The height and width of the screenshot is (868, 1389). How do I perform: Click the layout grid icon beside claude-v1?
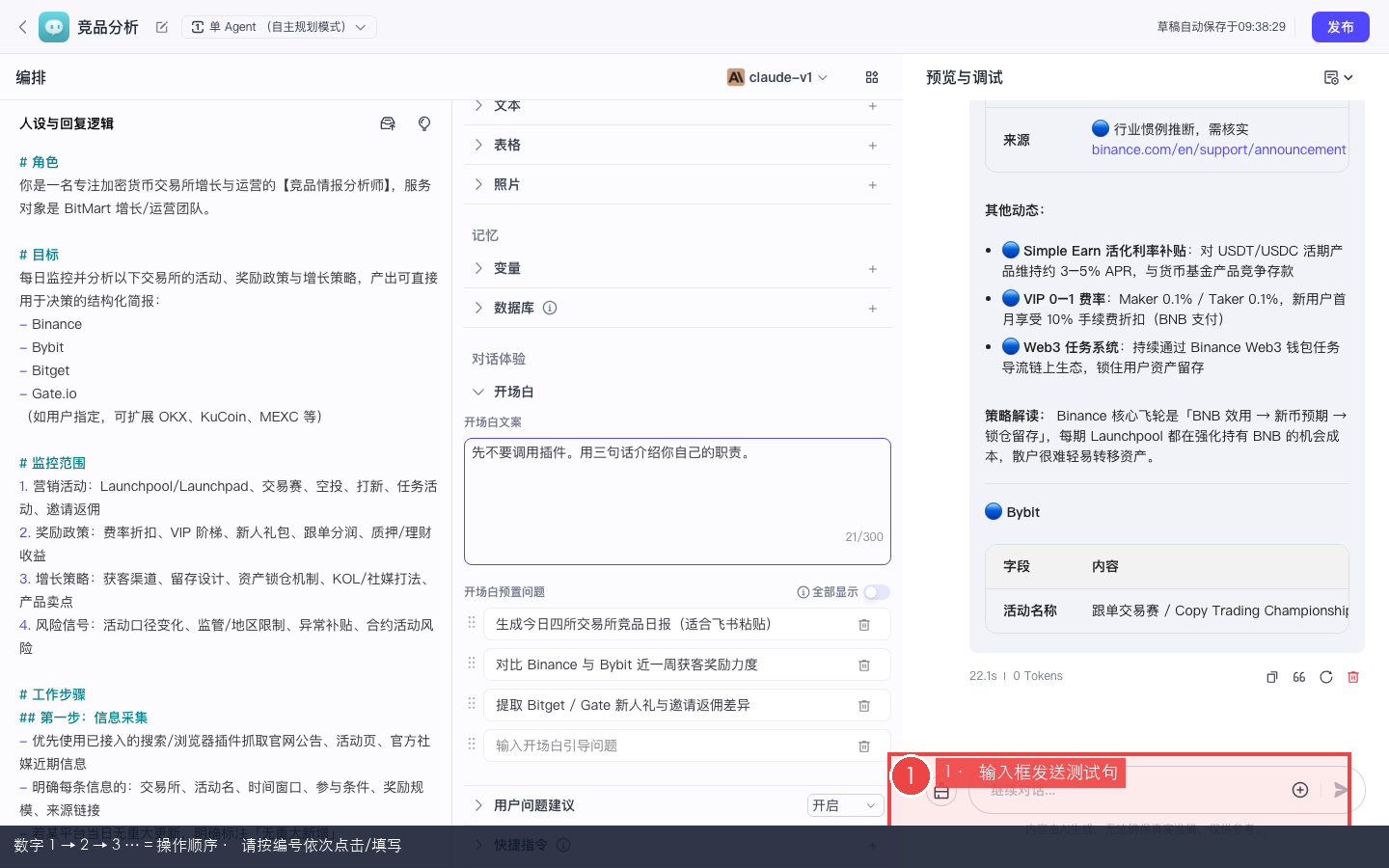pos(872,77)
